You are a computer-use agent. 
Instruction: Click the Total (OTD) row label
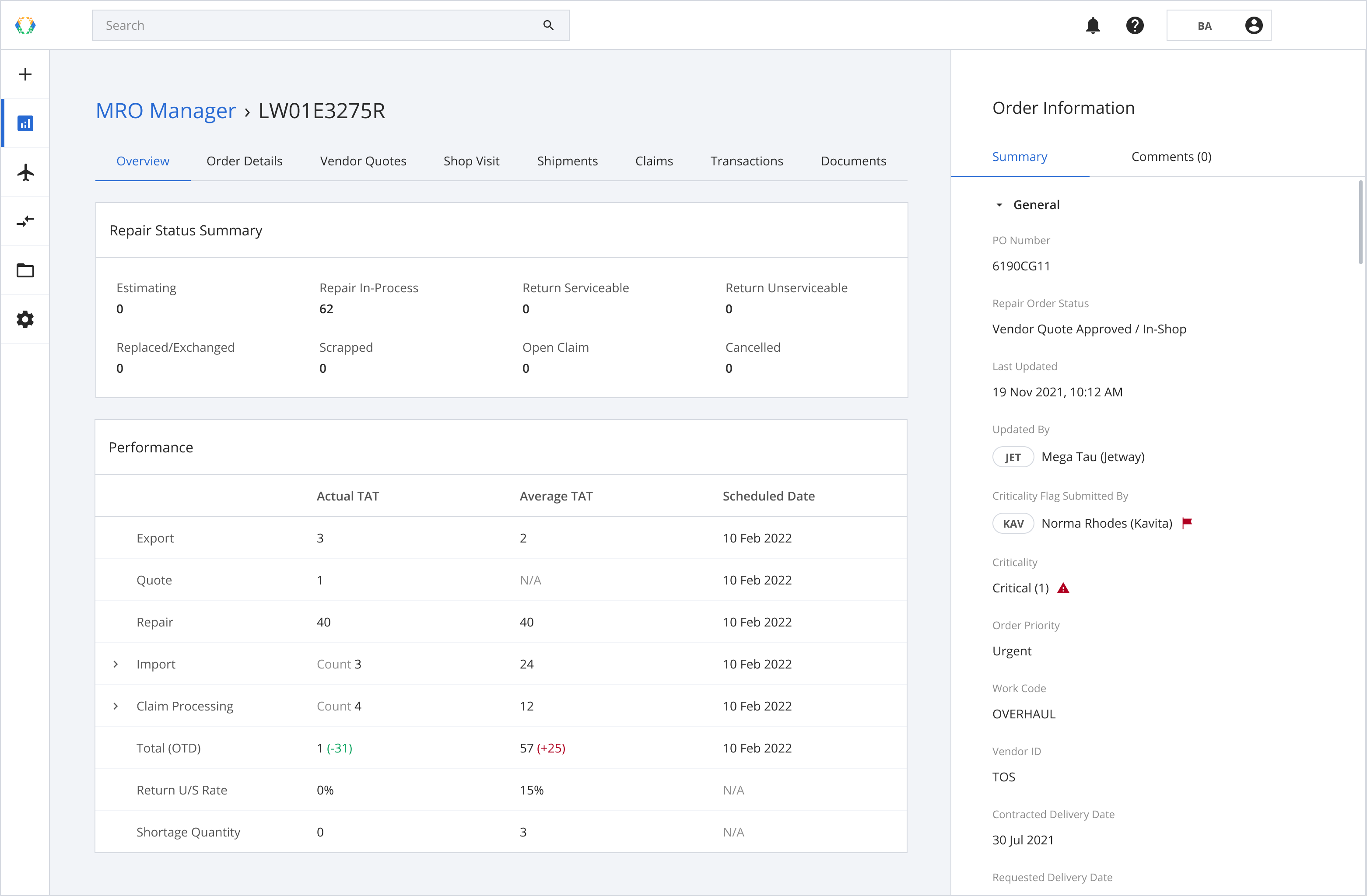[x=168, y=748]
